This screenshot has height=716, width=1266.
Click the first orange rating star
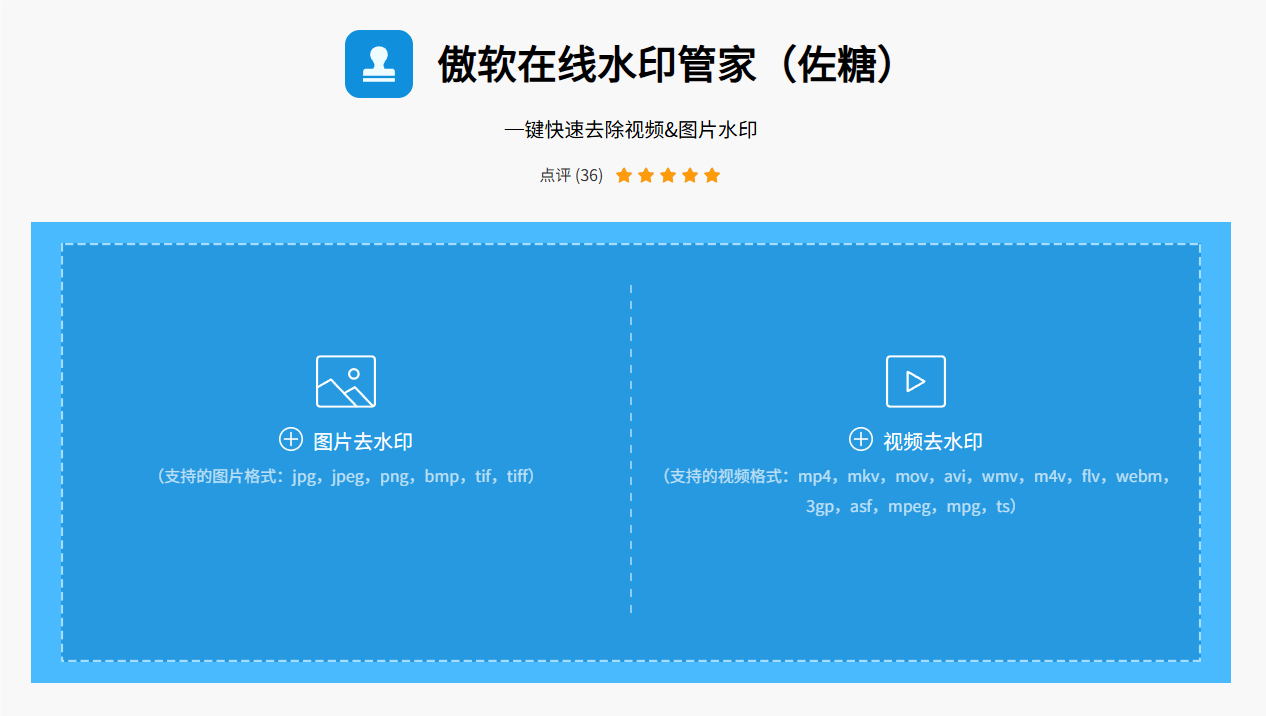(624, 174)
